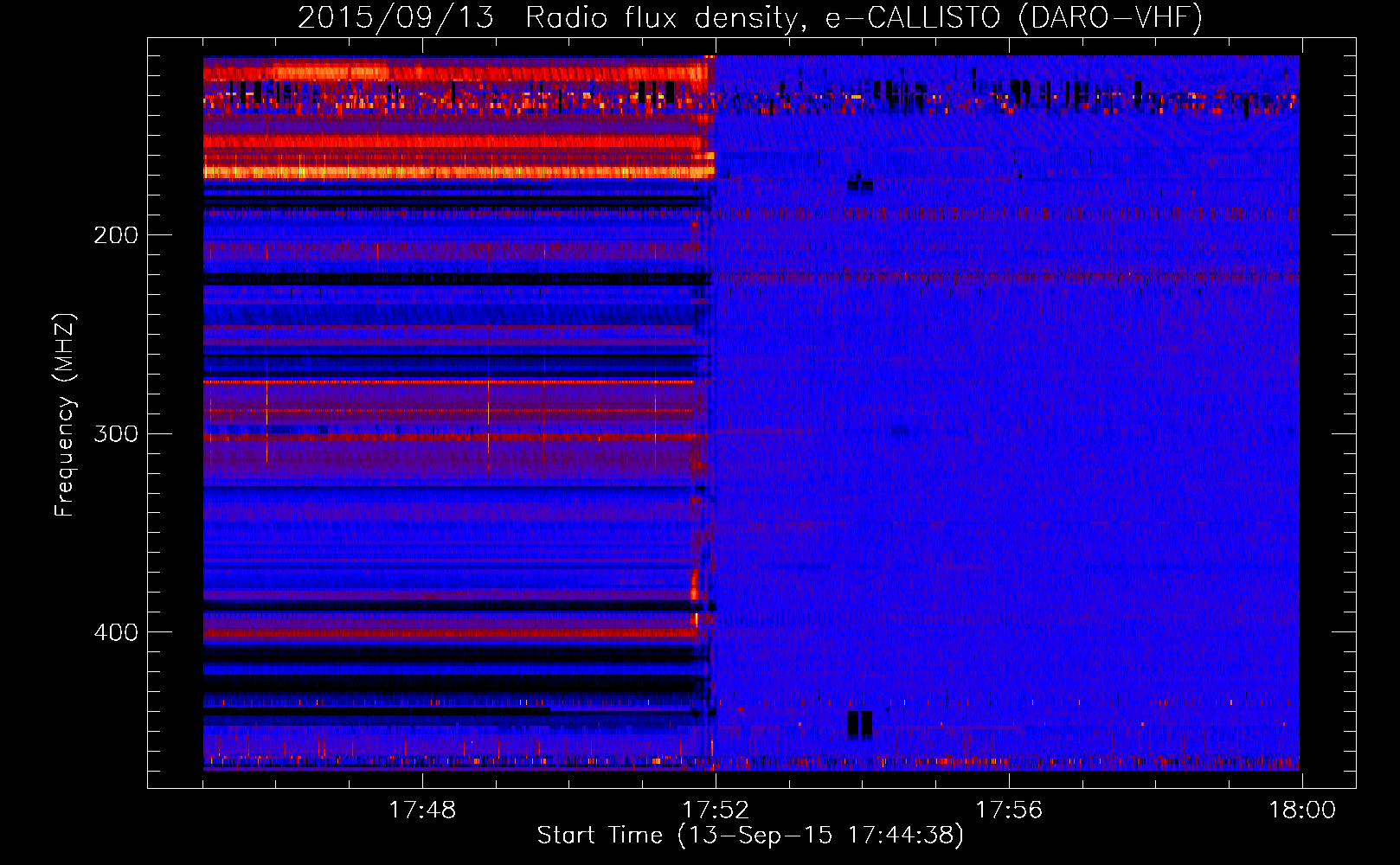Select the 300 frequency axis label
Screen dimensions: 1400x865
116,433
